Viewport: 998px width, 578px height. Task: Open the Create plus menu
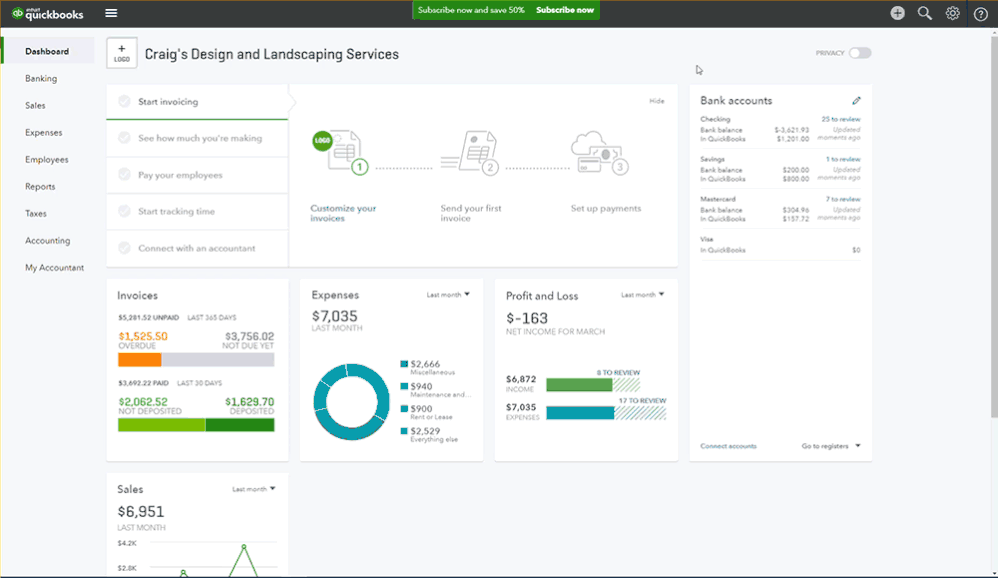click(897, 13)
